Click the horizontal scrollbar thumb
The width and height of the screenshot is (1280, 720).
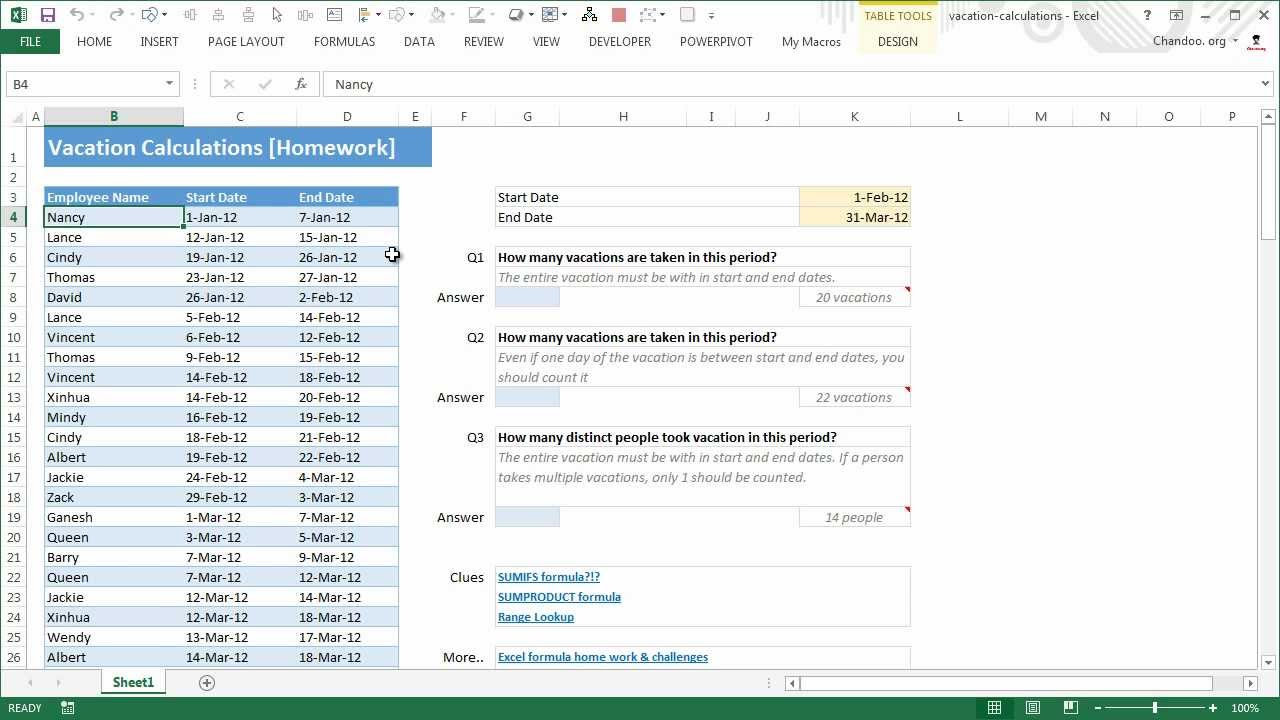click(1006, 683)
